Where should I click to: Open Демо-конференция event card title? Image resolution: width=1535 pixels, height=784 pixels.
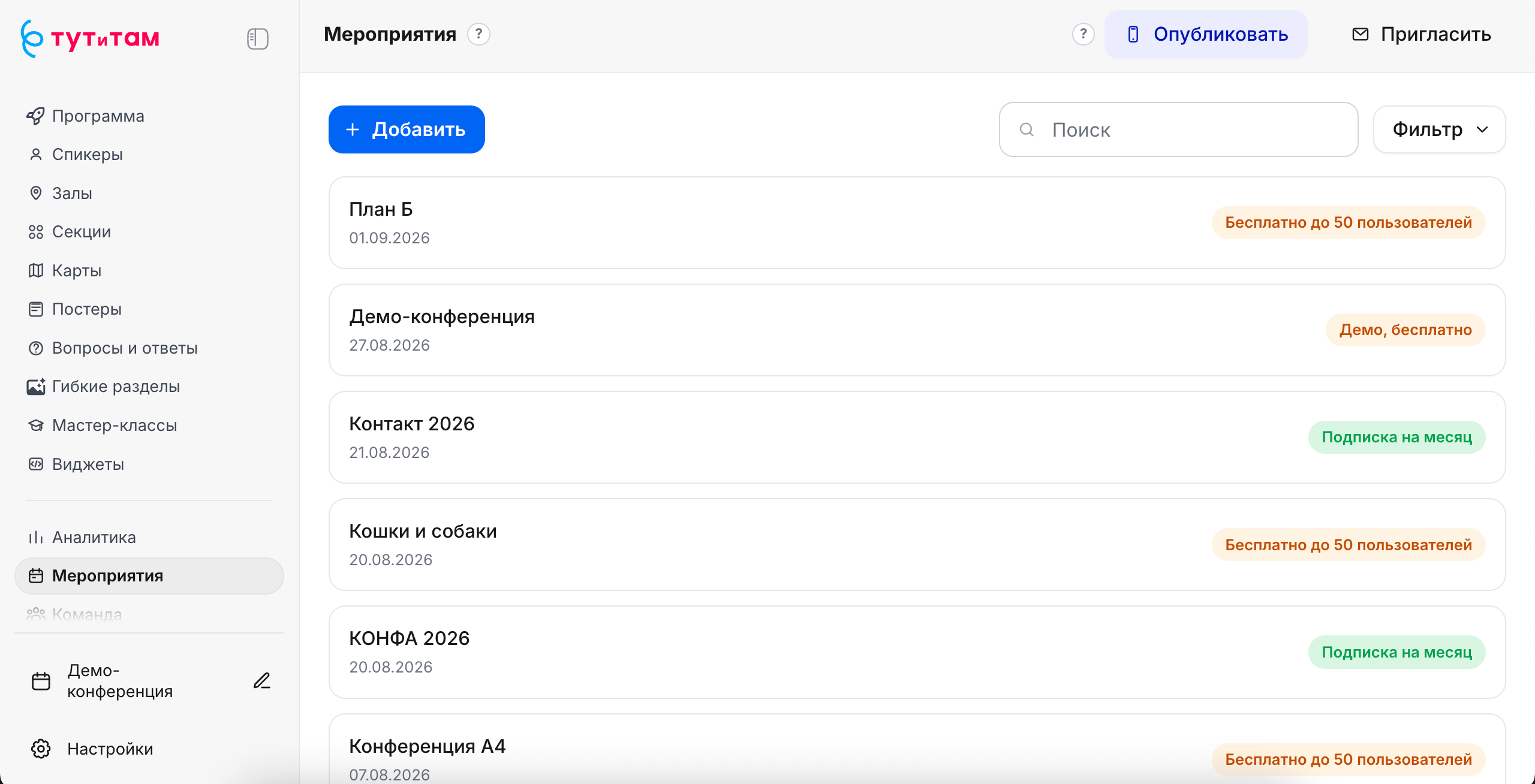442,316
